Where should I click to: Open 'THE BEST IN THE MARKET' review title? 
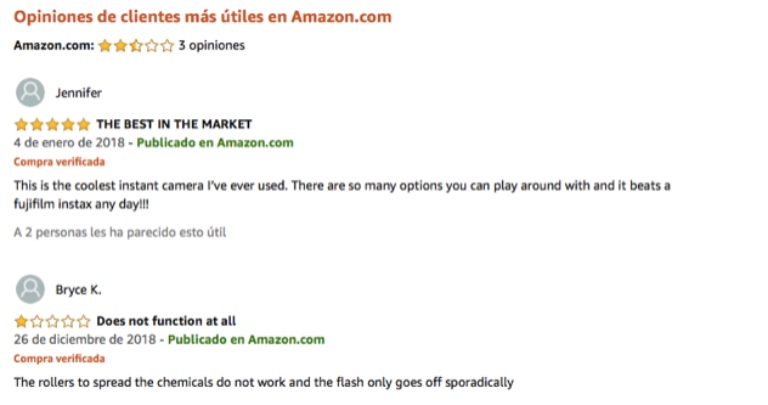[174, 125]
